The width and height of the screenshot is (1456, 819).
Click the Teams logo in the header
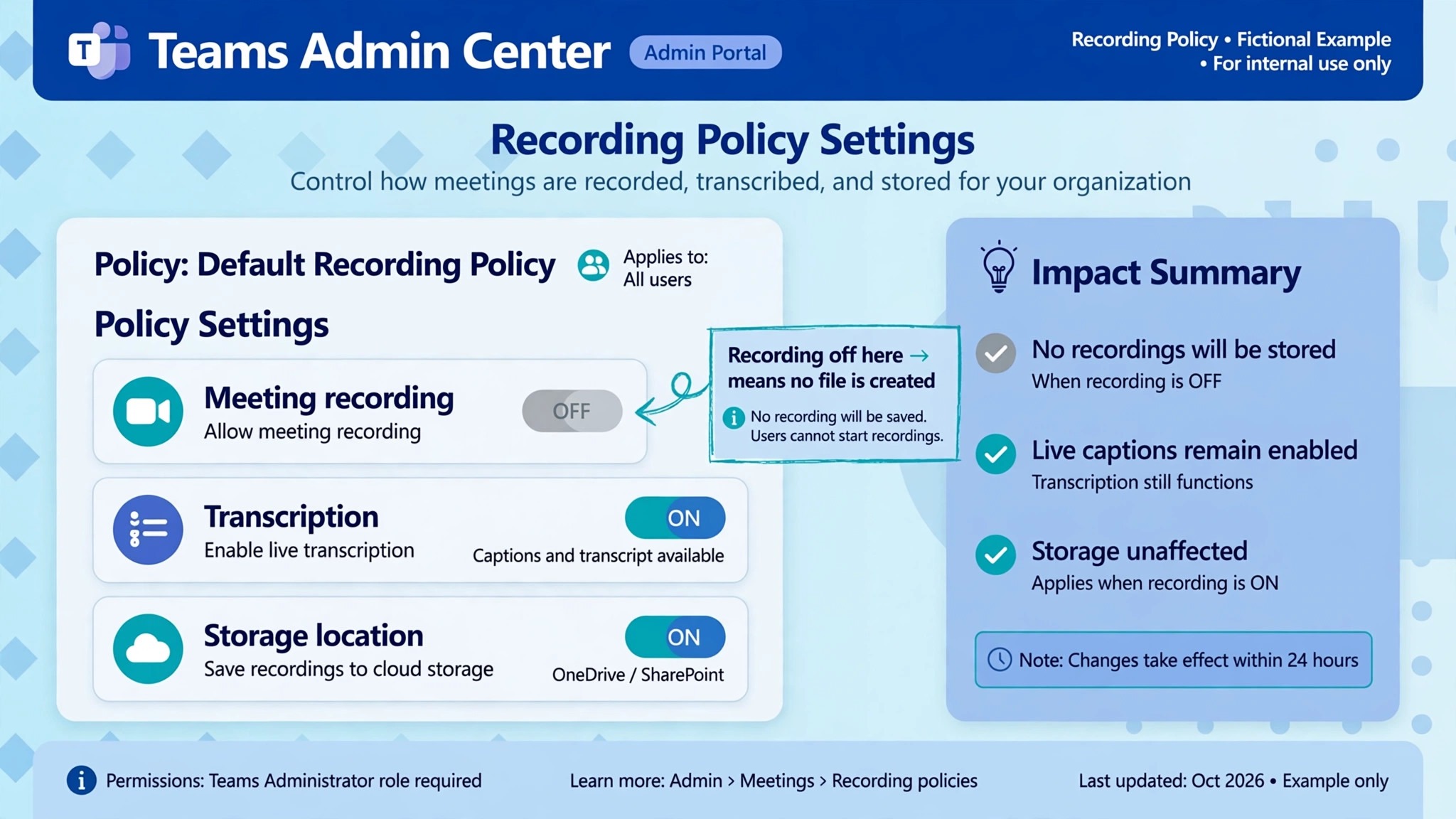[100, 50]
